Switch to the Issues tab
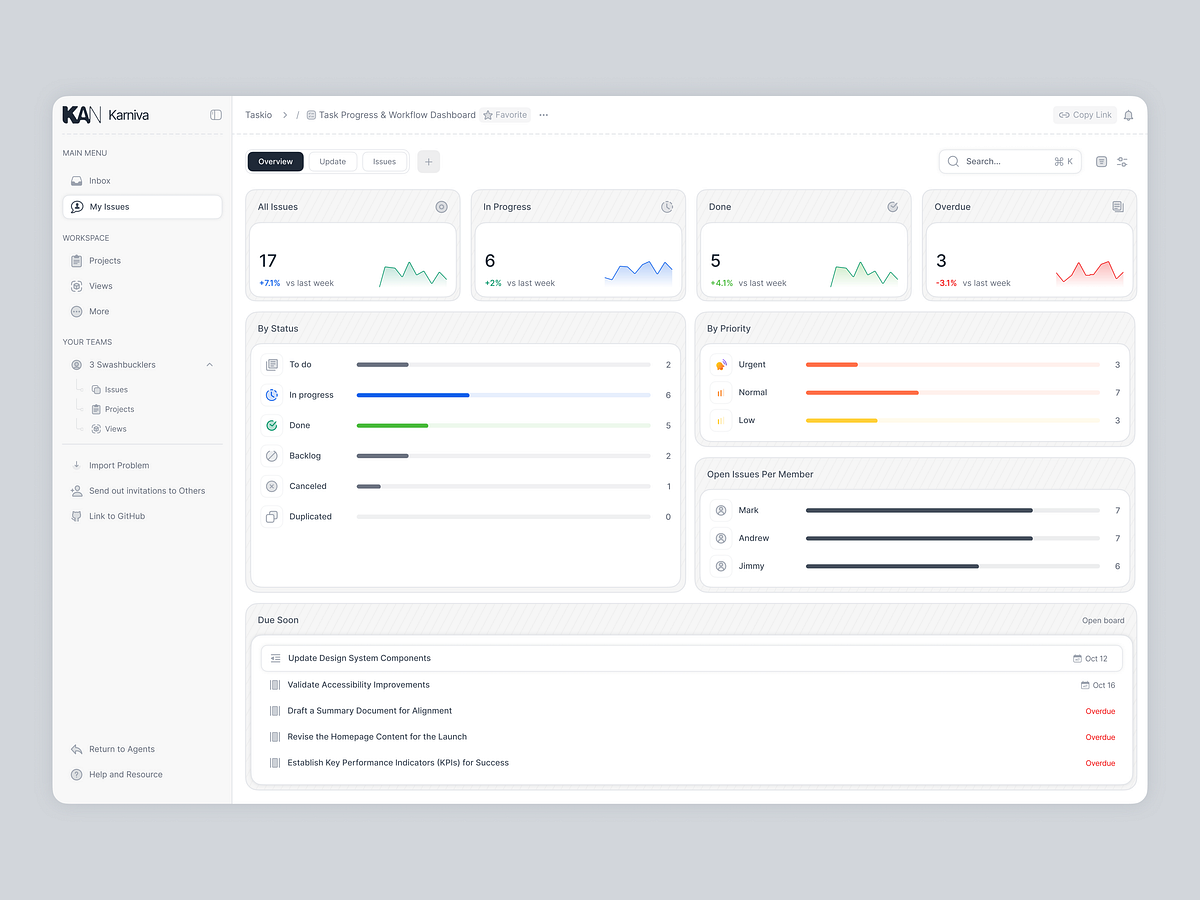This screenshot has width=1200, height=900. pyautogui.click(x=385, y=162)
